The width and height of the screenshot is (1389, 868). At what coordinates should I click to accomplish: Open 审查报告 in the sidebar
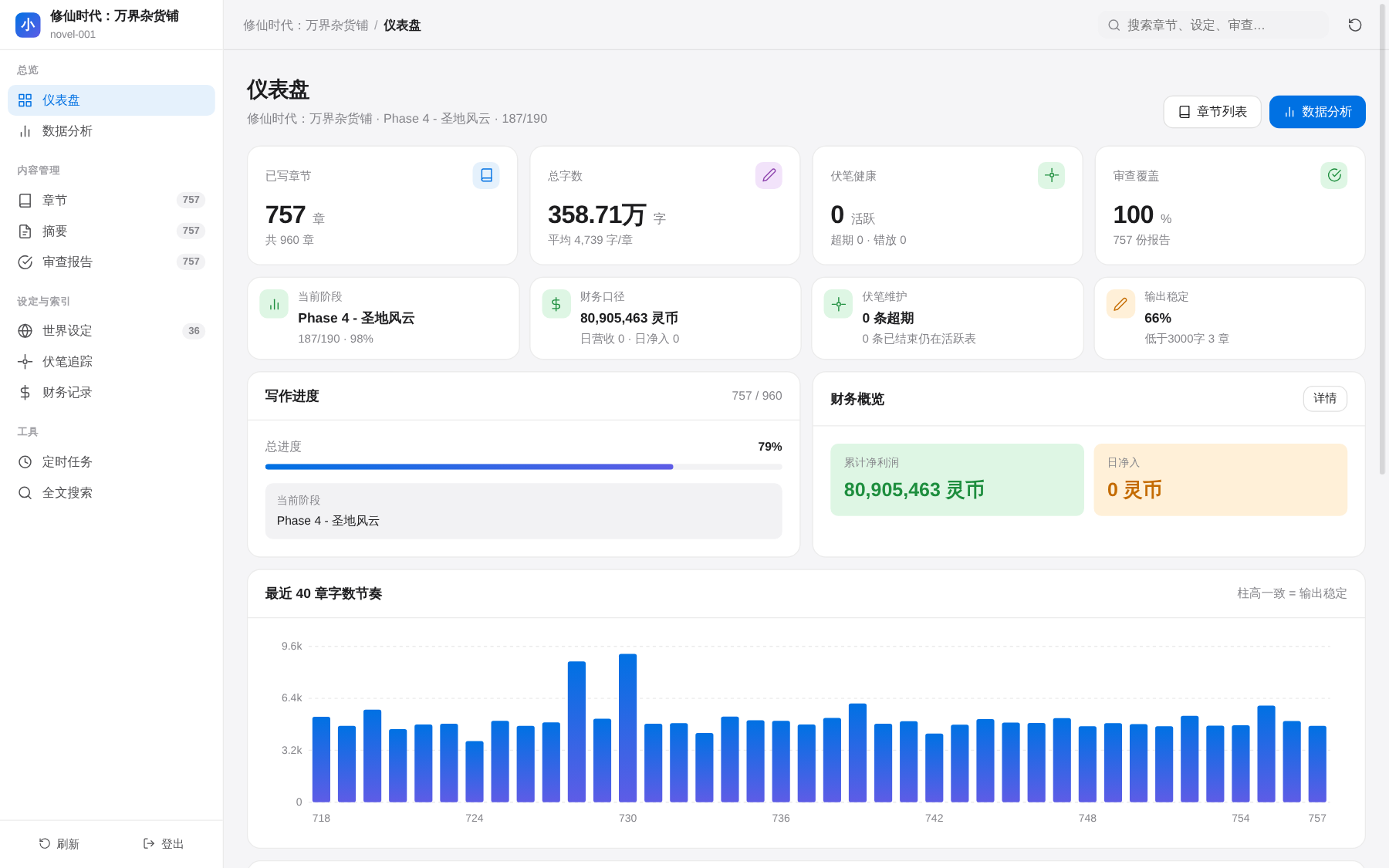(x=111, y=262)
